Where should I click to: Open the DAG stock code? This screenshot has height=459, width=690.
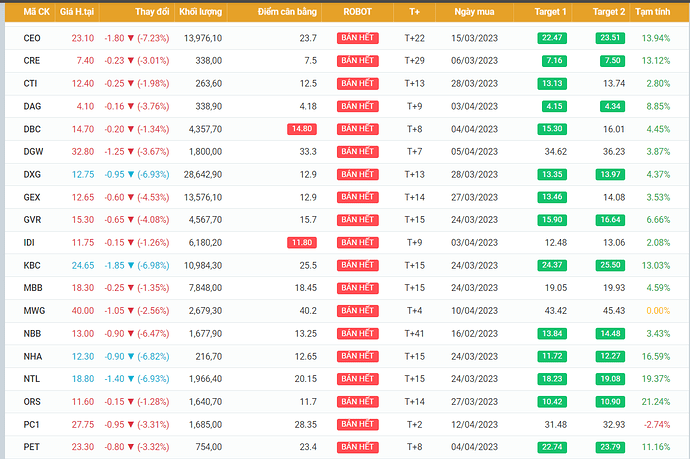click(32, 106)
